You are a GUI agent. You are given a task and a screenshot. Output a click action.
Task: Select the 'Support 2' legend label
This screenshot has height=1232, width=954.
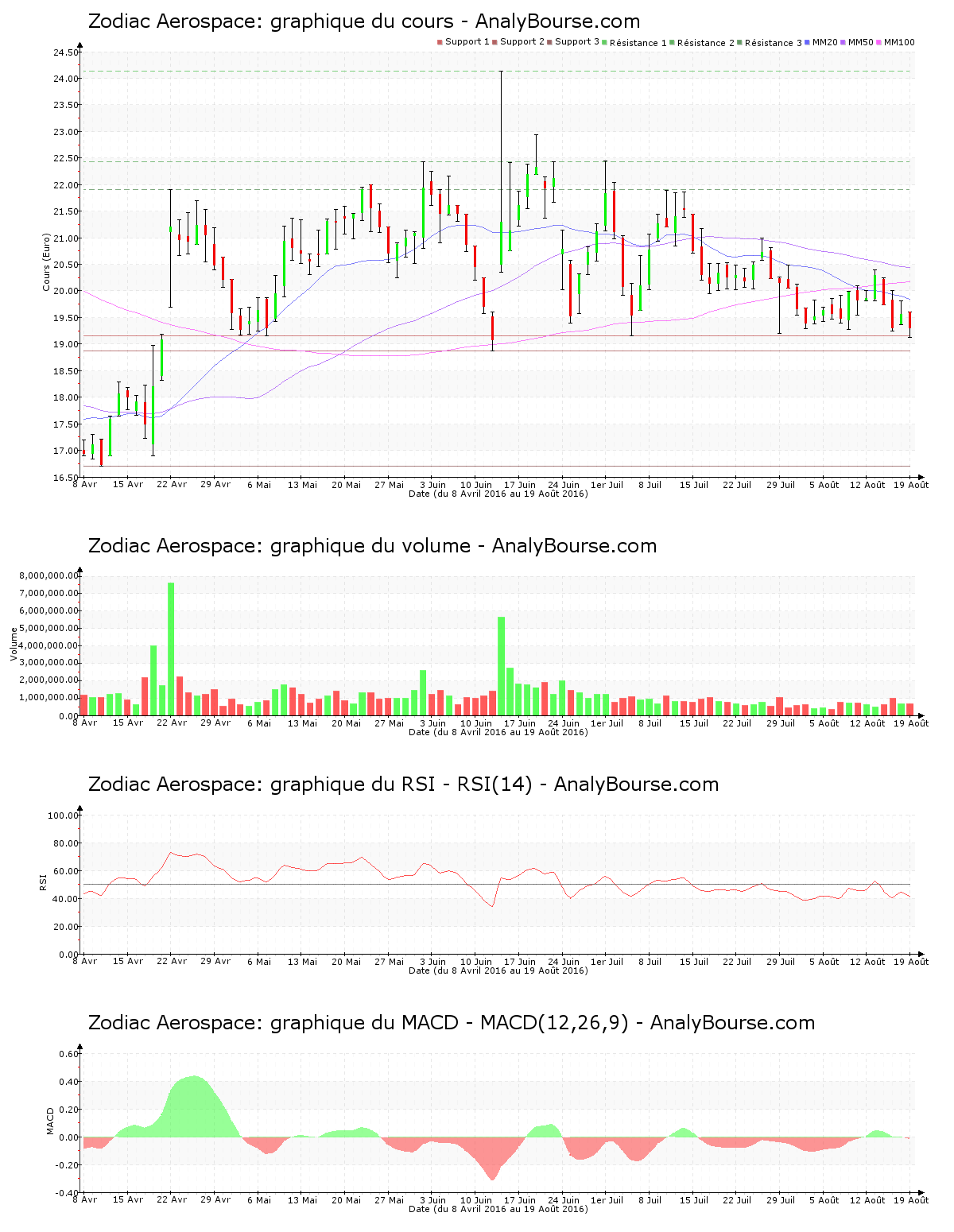pyautogui.click(x=522, y=42)
